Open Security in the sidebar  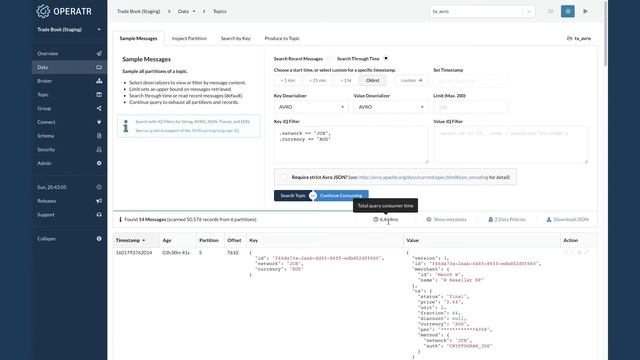(46, 149)
